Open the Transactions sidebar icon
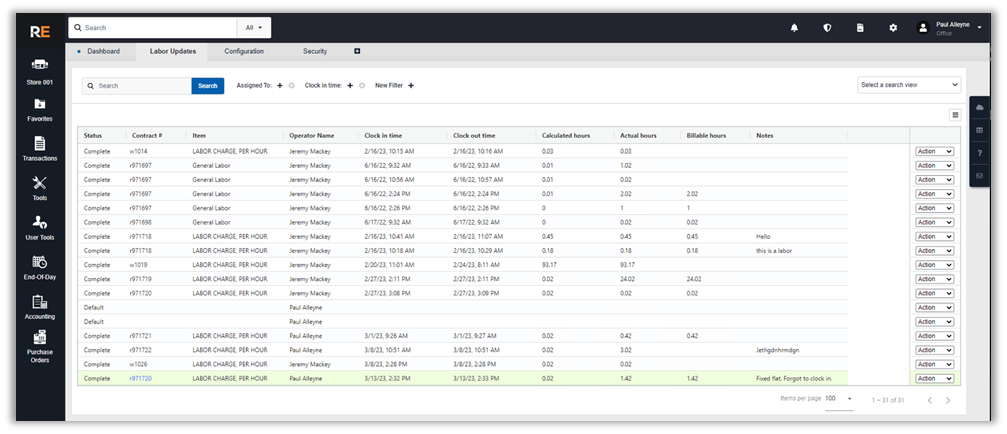The width and height of the screenshot is (1007, 434). [x=40, y=143]
